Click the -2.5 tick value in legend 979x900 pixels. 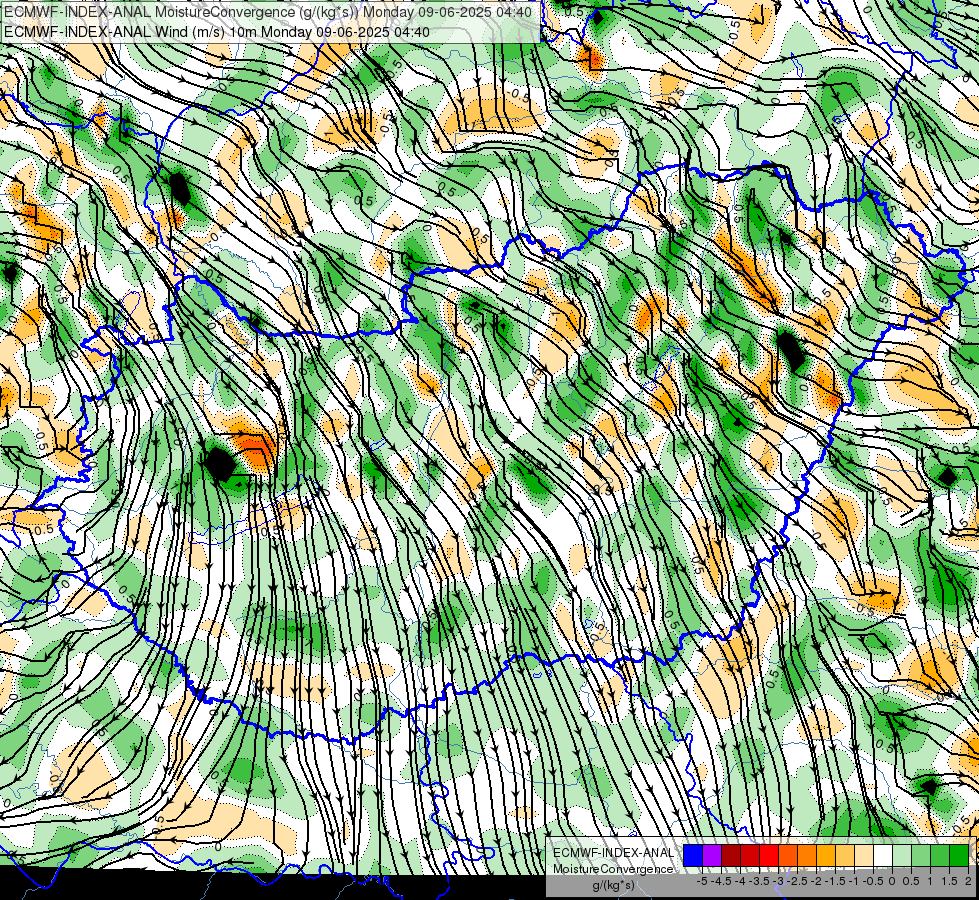[797, 881]
